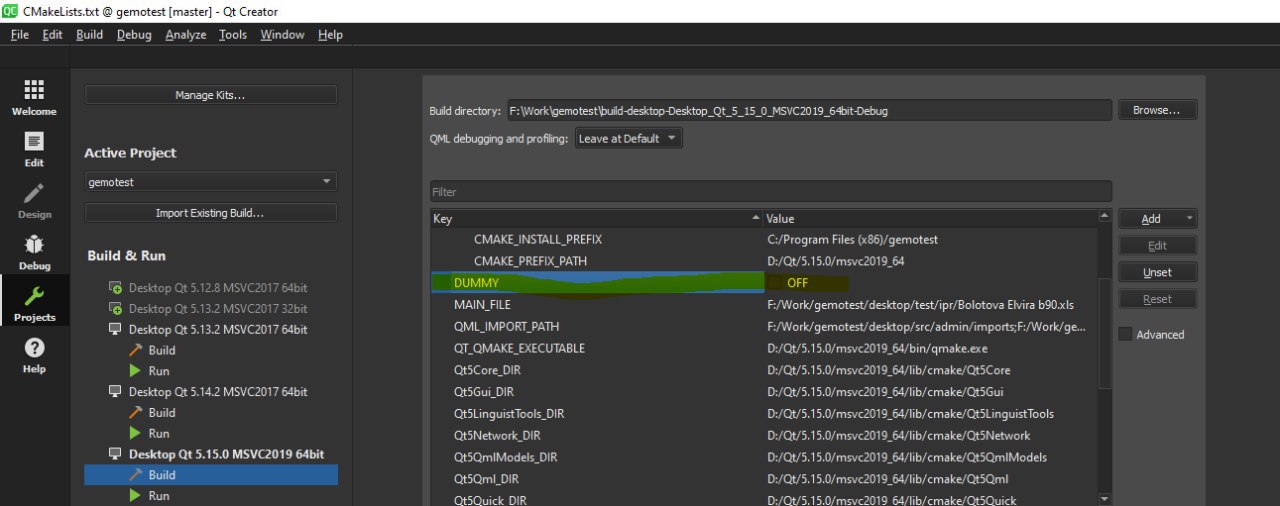Click hammer icon under Qt 5.15.0 kit
The image size is (1280, 506).
tap(136, 475)
